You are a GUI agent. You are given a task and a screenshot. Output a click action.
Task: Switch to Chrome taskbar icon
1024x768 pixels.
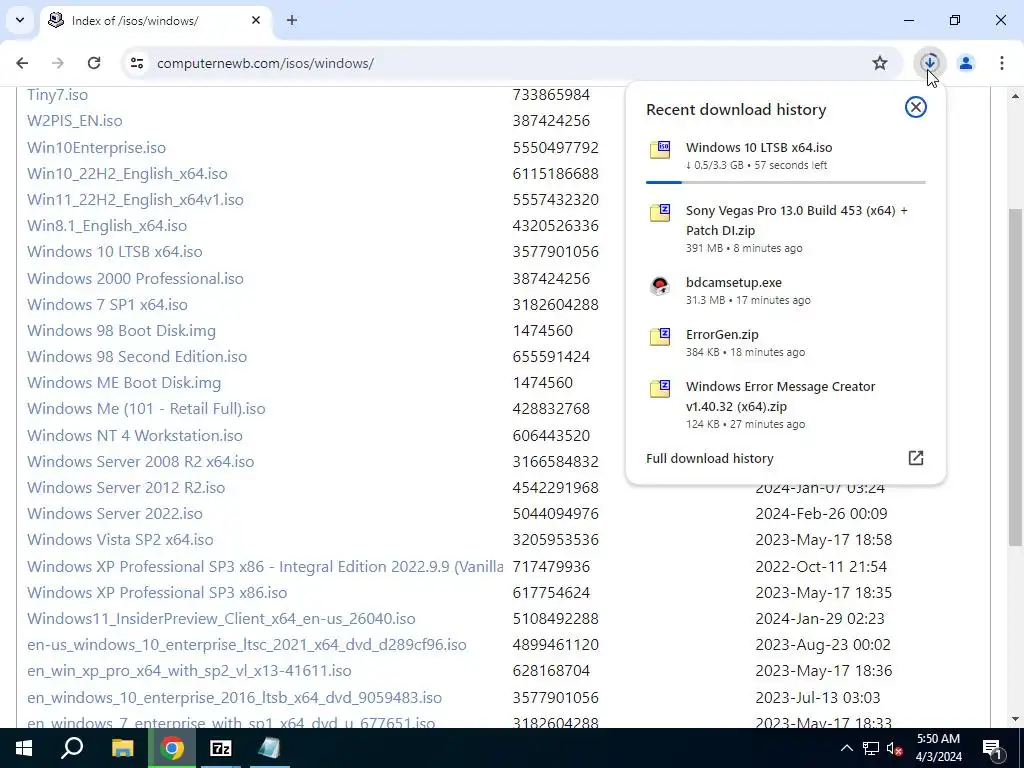point(172,748)
